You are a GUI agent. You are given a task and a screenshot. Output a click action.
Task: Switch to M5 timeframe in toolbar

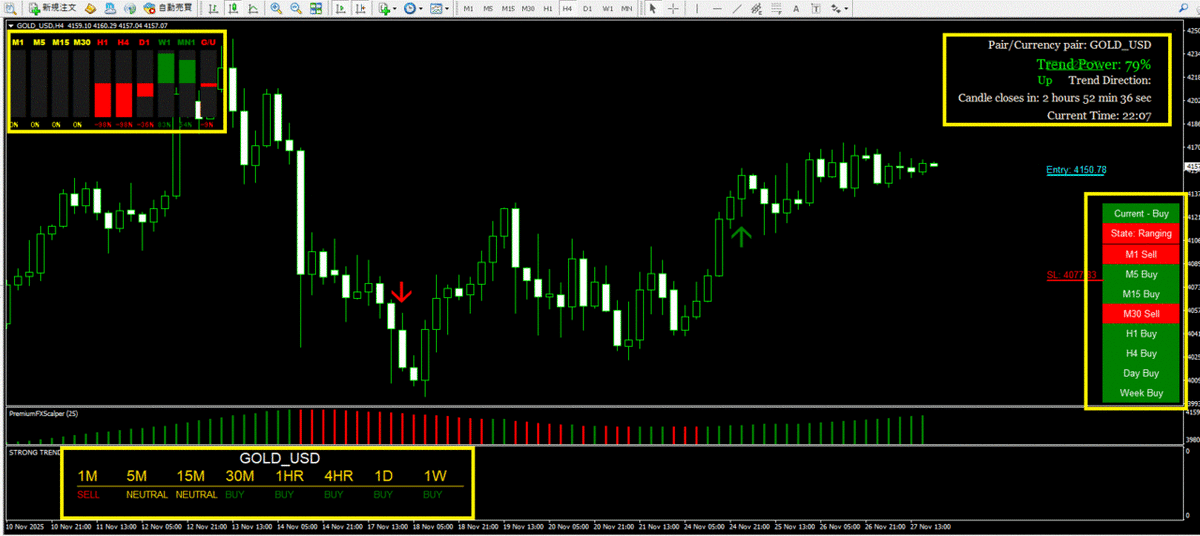[488, 8]
